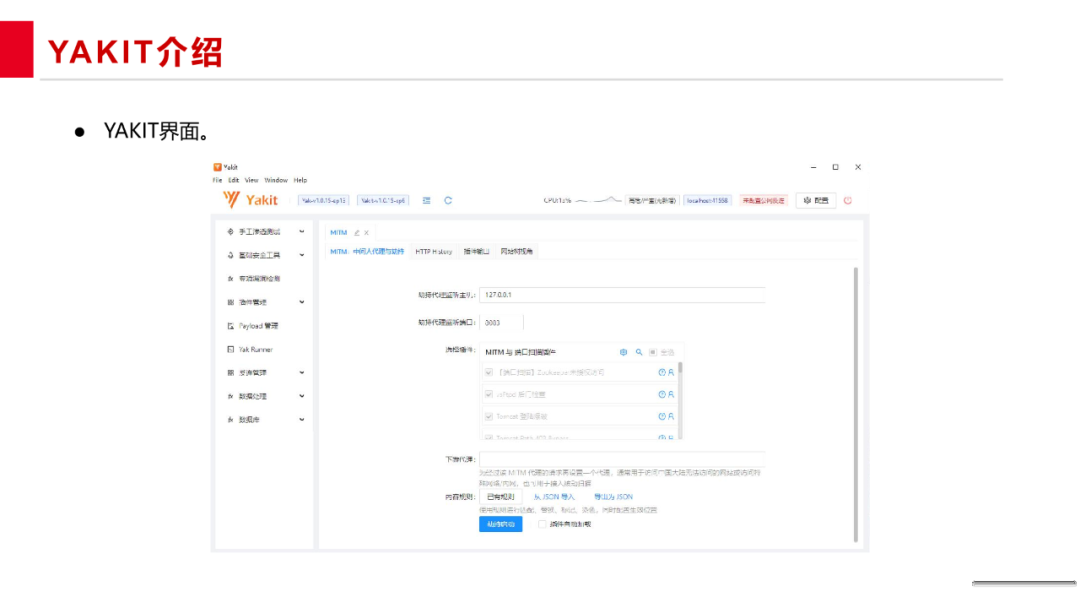The image size is (1080, 608).
Task: Expand the 插件管理 sidebar chevron
Action: 302,302
